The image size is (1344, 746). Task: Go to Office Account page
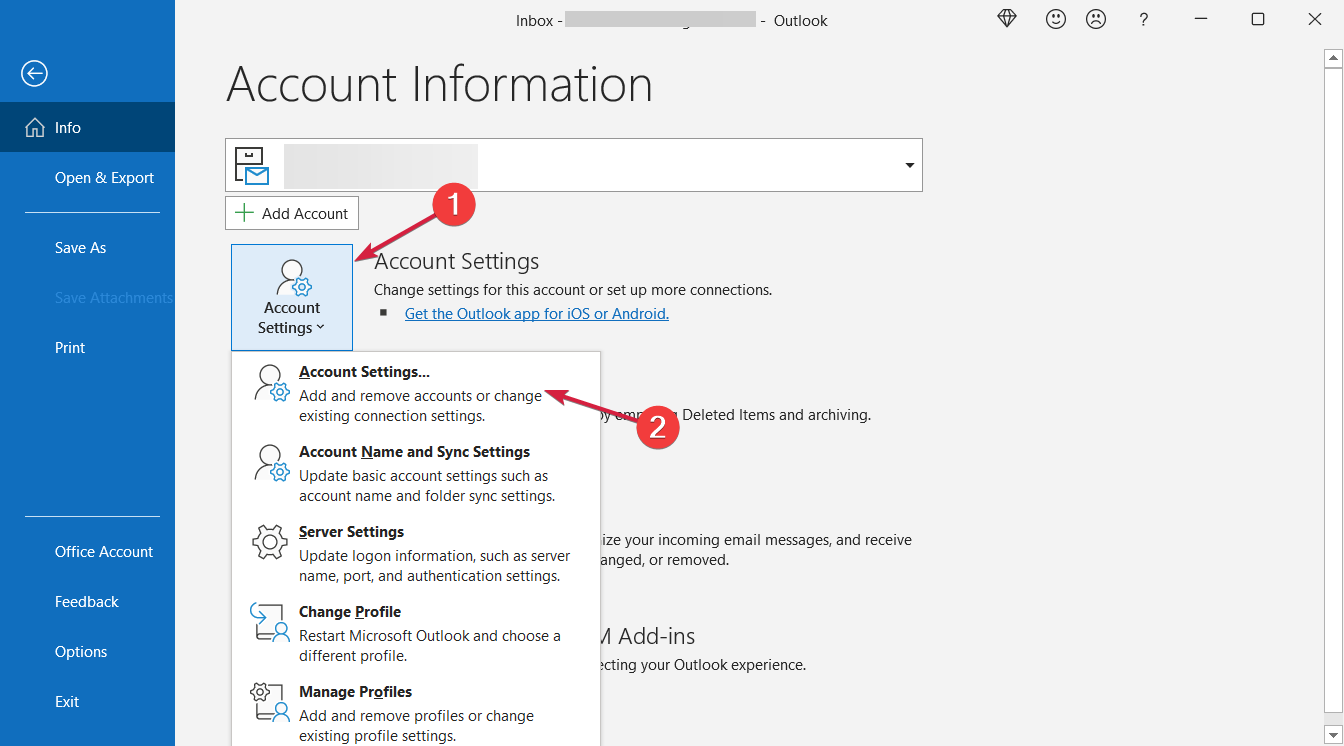(104, 552)
